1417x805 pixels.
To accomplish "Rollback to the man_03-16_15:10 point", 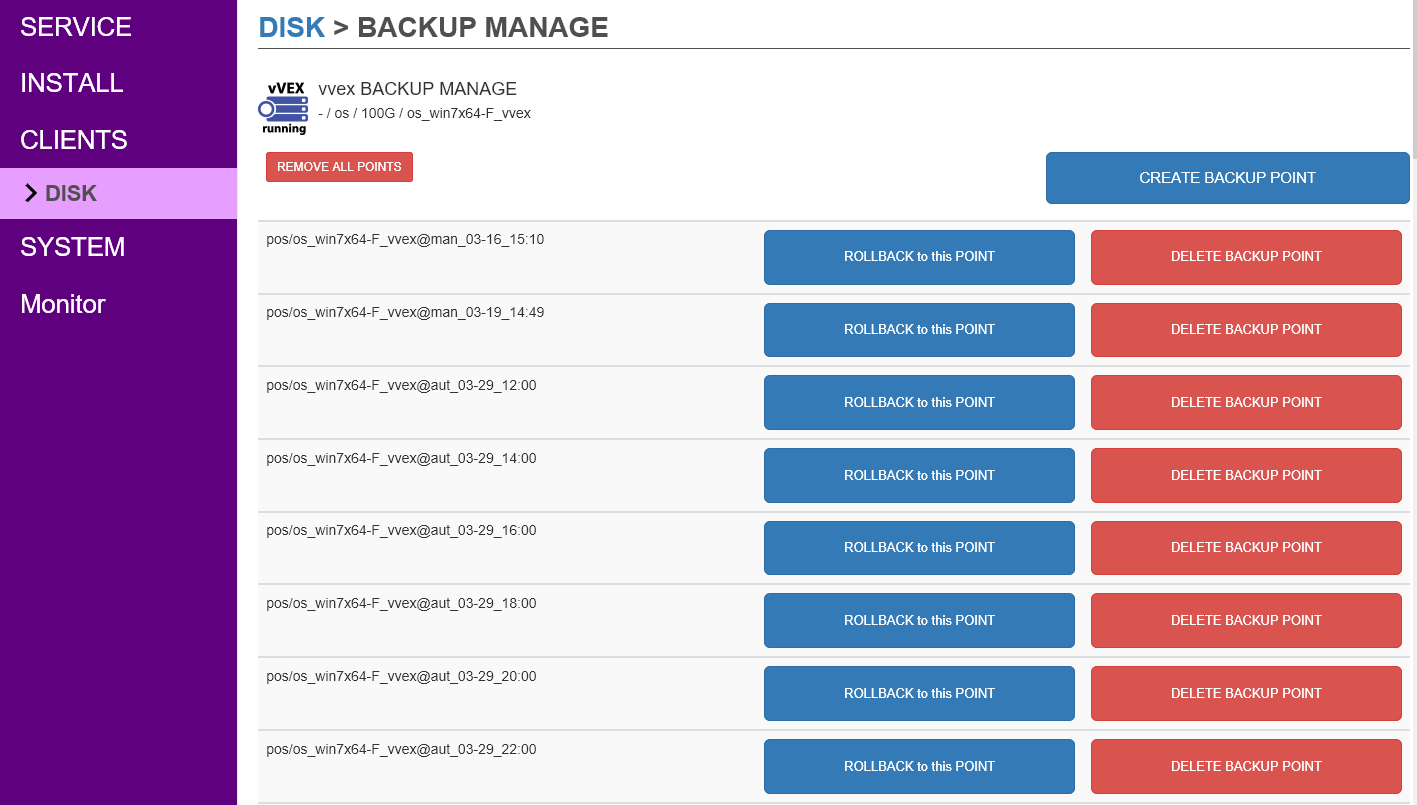I will pos(919,257).
